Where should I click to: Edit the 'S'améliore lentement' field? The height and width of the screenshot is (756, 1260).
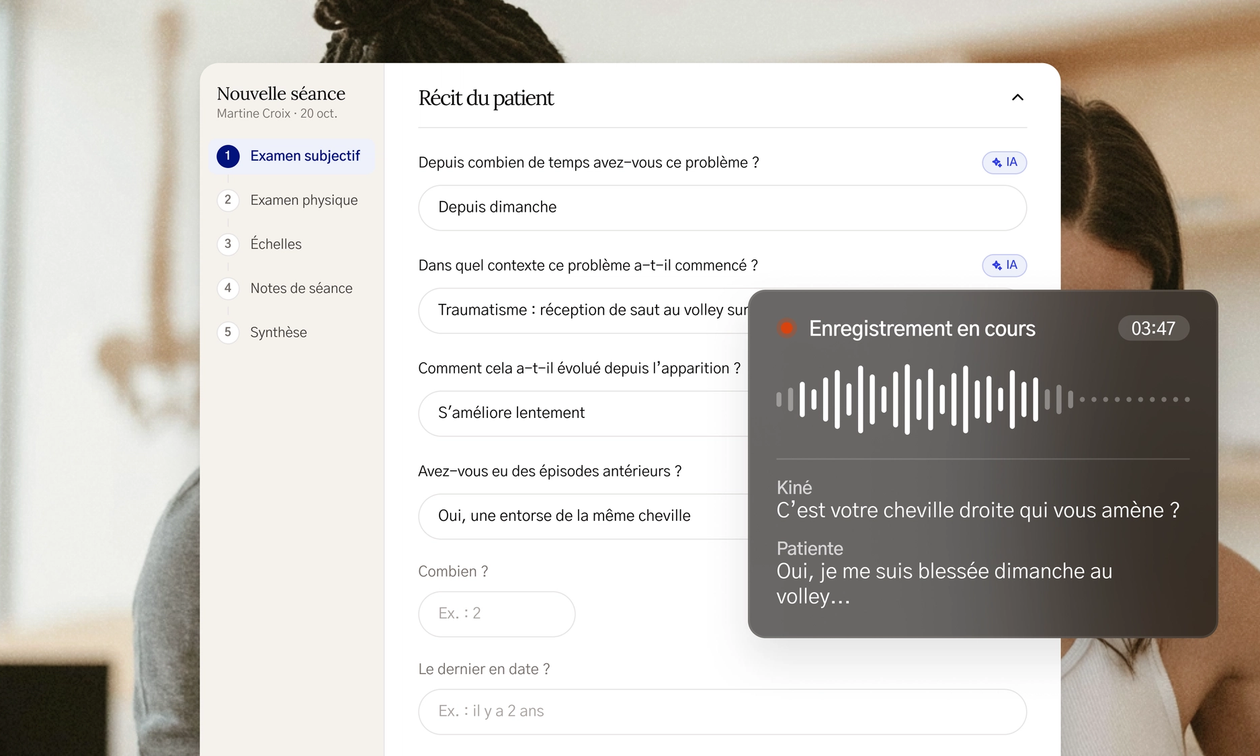point(584,413)
